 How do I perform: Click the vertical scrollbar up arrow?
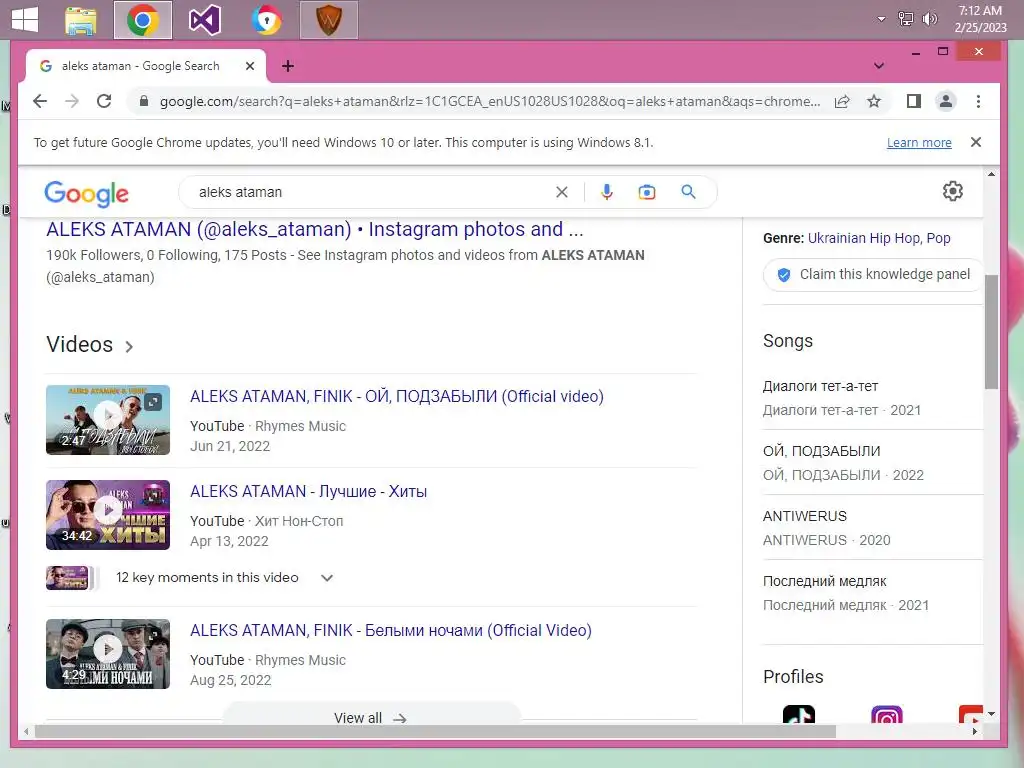(x=991, y=174)
